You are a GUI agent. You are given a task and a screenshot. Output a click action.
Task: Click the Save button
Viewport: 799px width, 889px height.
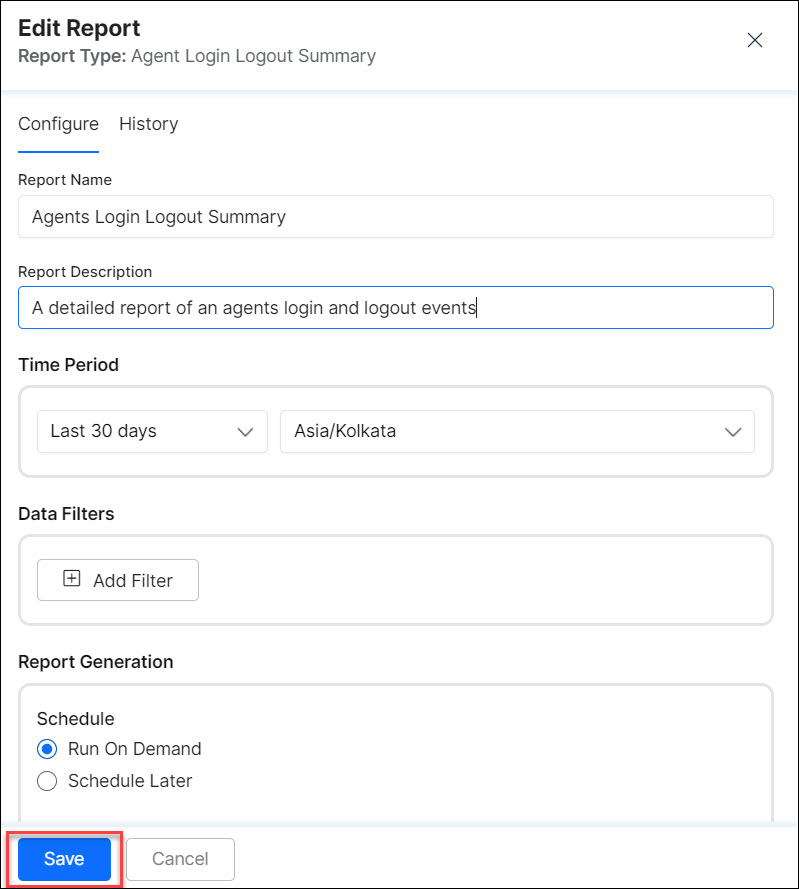(63, 858)
